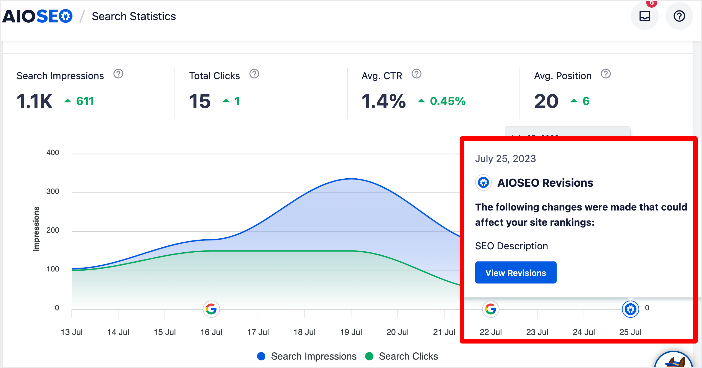The width and height of the screenshot is (702, 368).
Task: Open the help question mark icon
Action: point(679,16)
